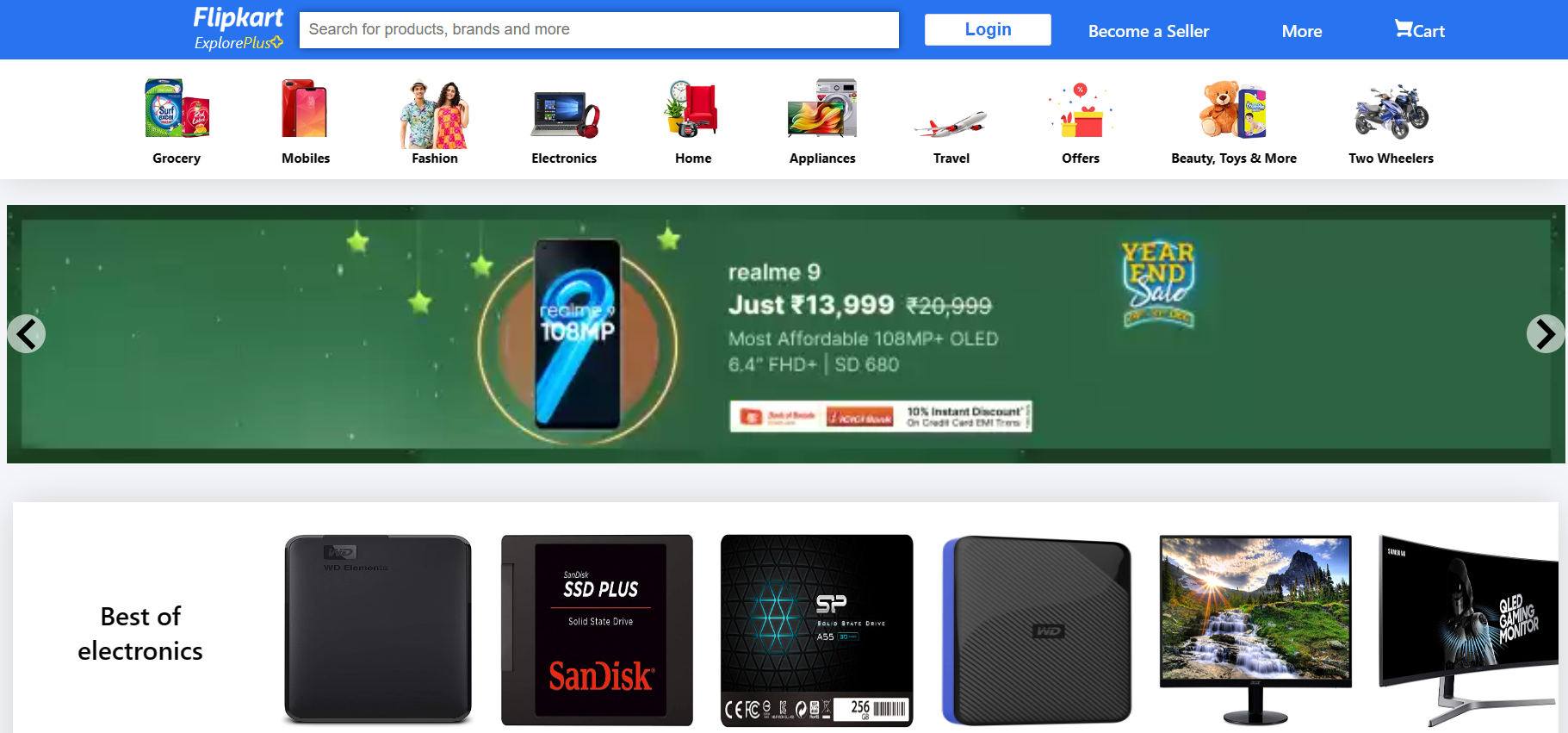This screenshot has width=1568, height=733.
Task: Select the Appliances category icon
Action: (822, 109)
